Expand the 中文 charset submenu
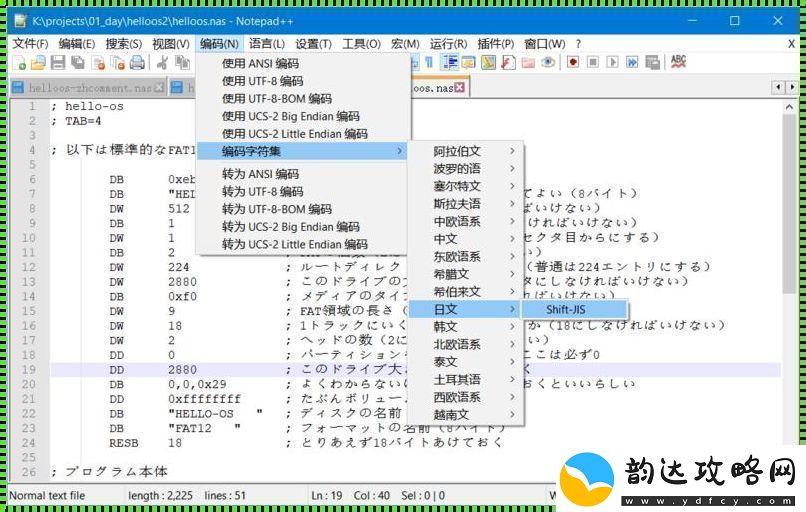806x512 pixels. (466, 239)
